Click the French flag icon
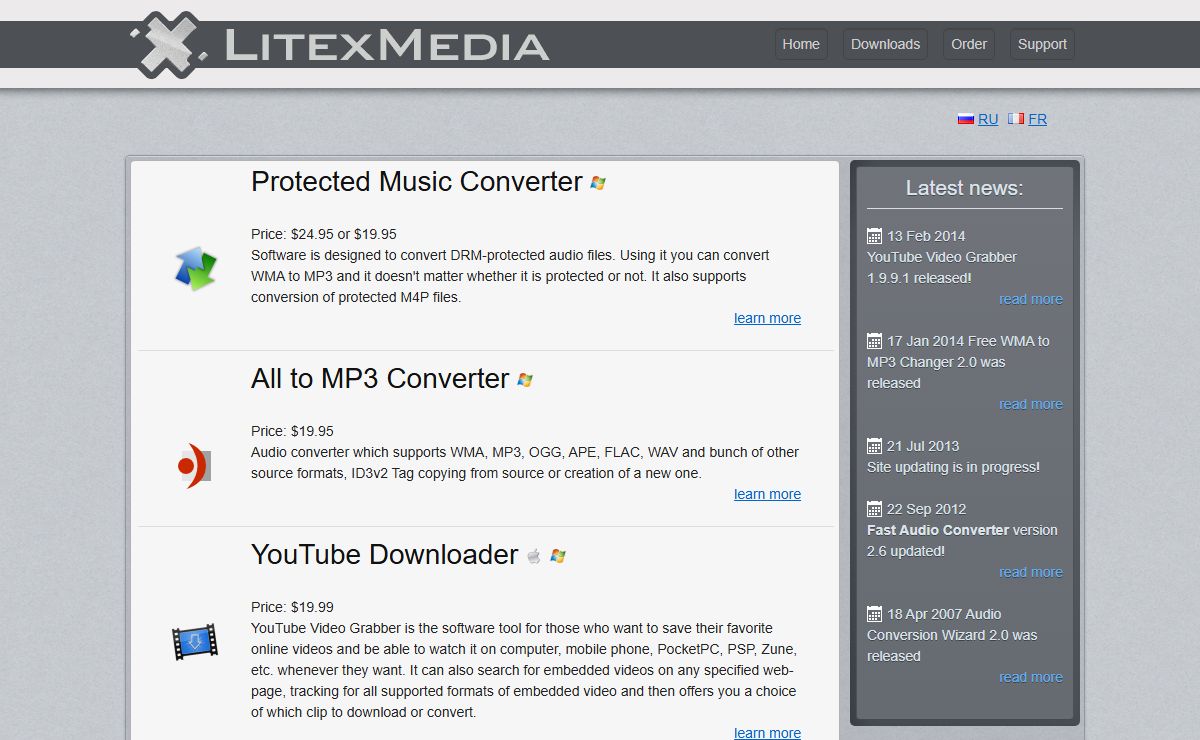1200x740 pixels. click(x=1016, y=118)
